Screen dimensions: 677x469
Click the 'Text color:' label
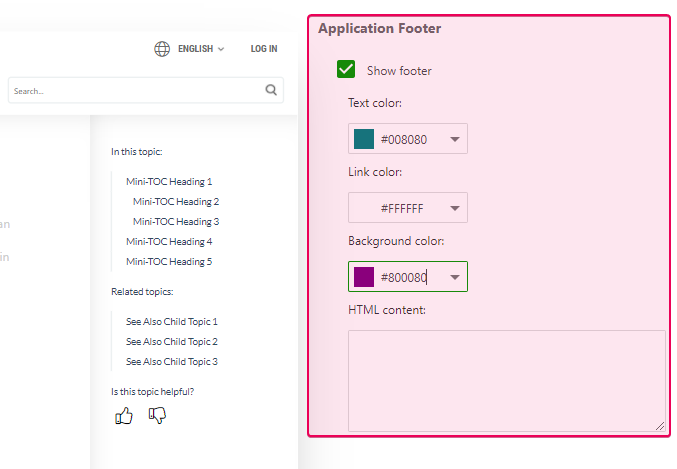pyautogui.click(x=375, y=103)
